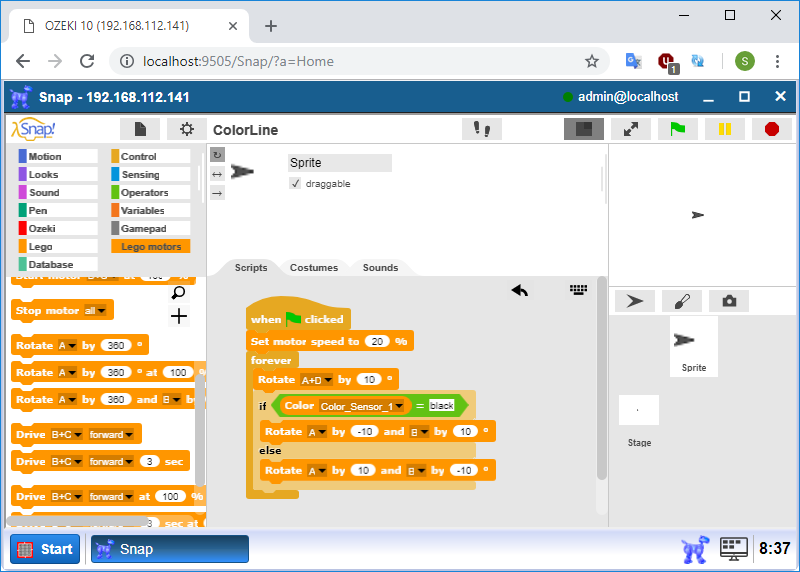The image size is (800, 572).
Task: Click the palette horizontal scrollbar
Action: click(x=77, y=521)
